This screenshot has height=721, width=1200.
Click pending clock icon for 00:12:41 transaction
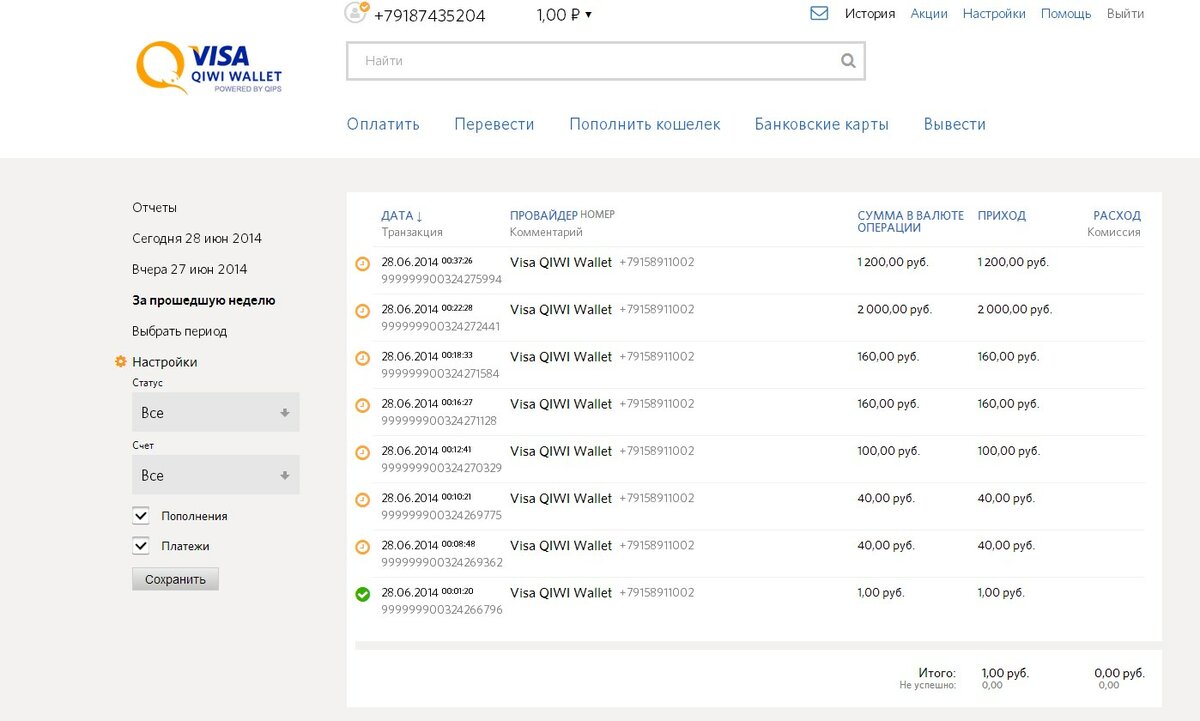point(363,453)
